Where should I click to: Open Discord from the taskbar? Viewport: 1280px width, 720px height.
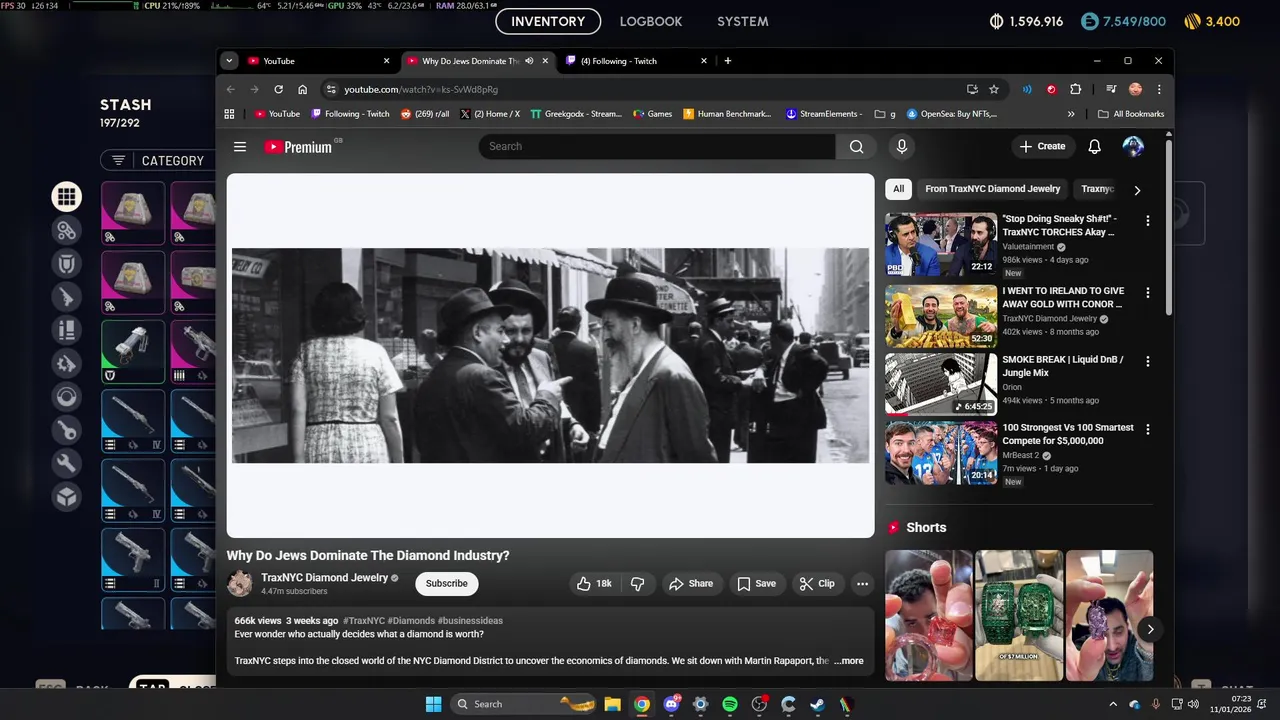tap(671, 704)
